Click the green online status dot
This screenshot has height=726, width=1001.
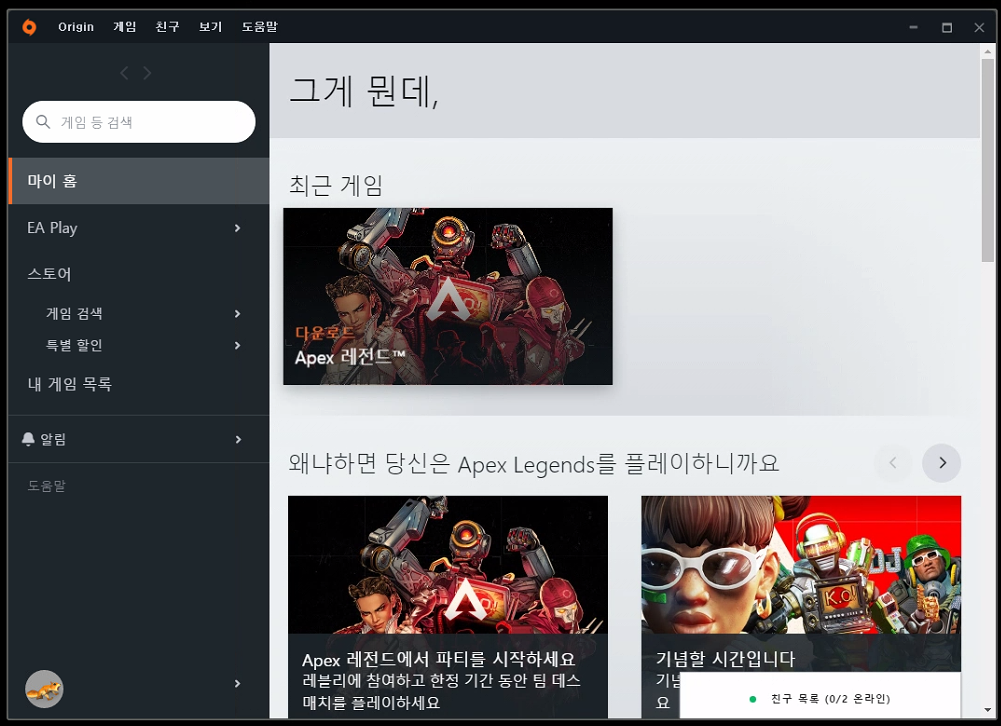[x=753, y=699]
